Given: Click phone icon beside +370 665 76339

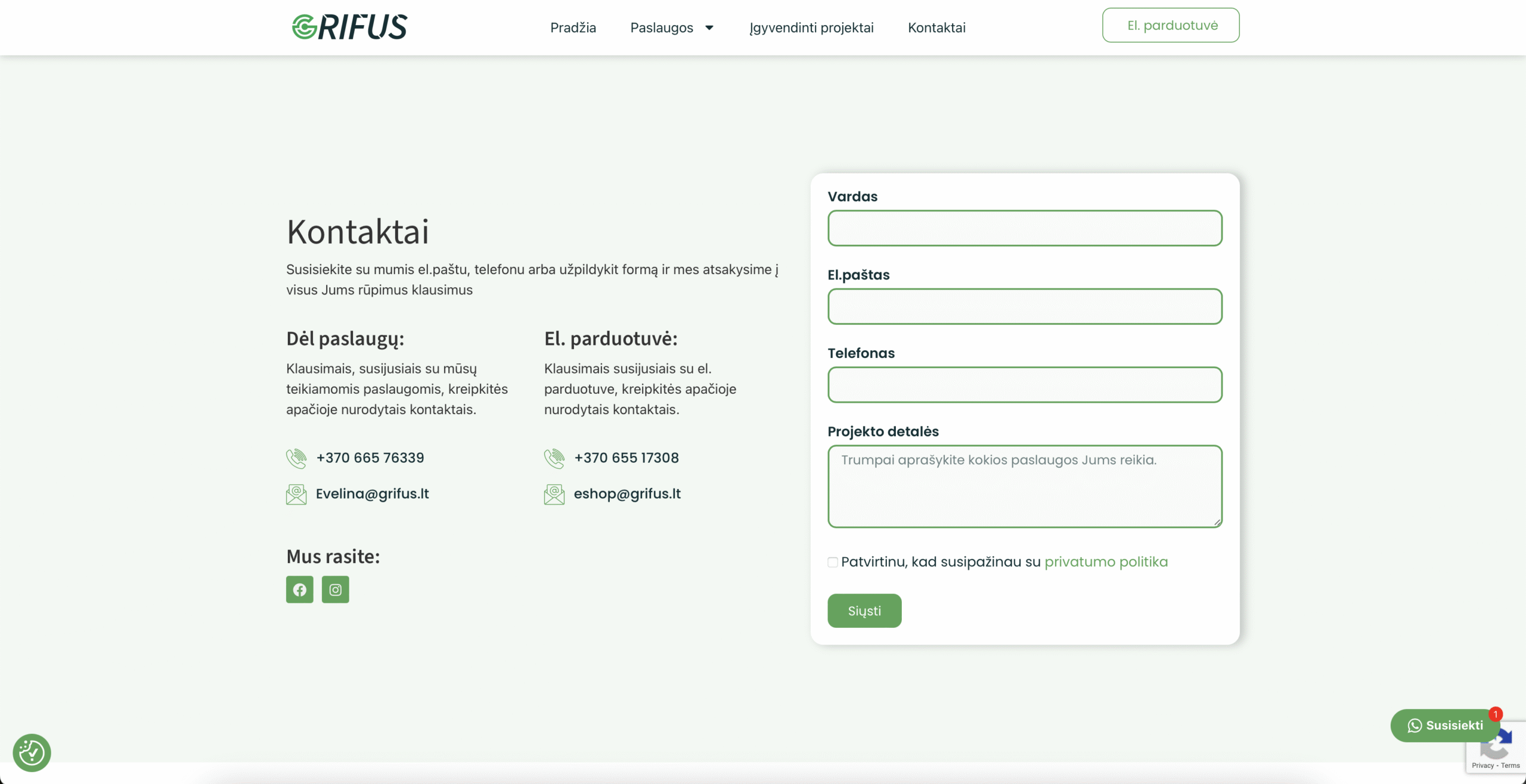Looking at the screenshot, I should 296,458.
